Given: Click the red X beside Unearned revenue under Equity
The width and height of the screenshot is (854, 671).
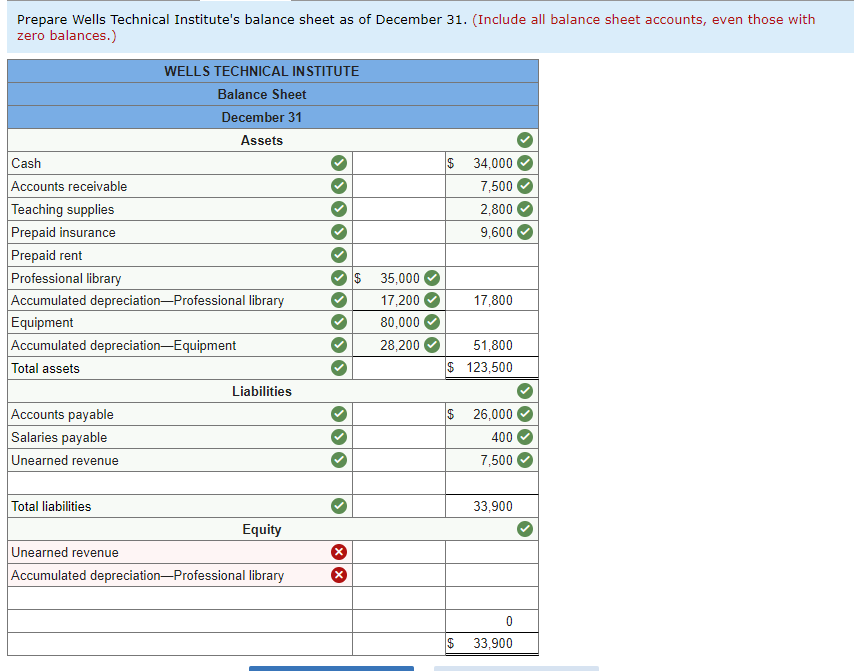Looking at the screenshot, I should pos(338,552).
